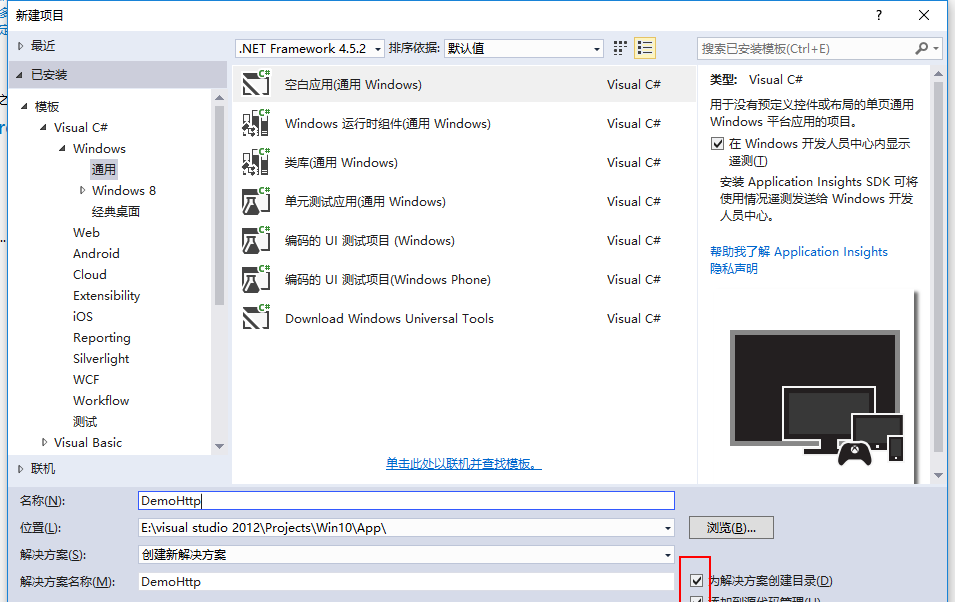Click the template tree scrollbar down arrow
This screenshot has width=955, height=602.
coord(220,446)
